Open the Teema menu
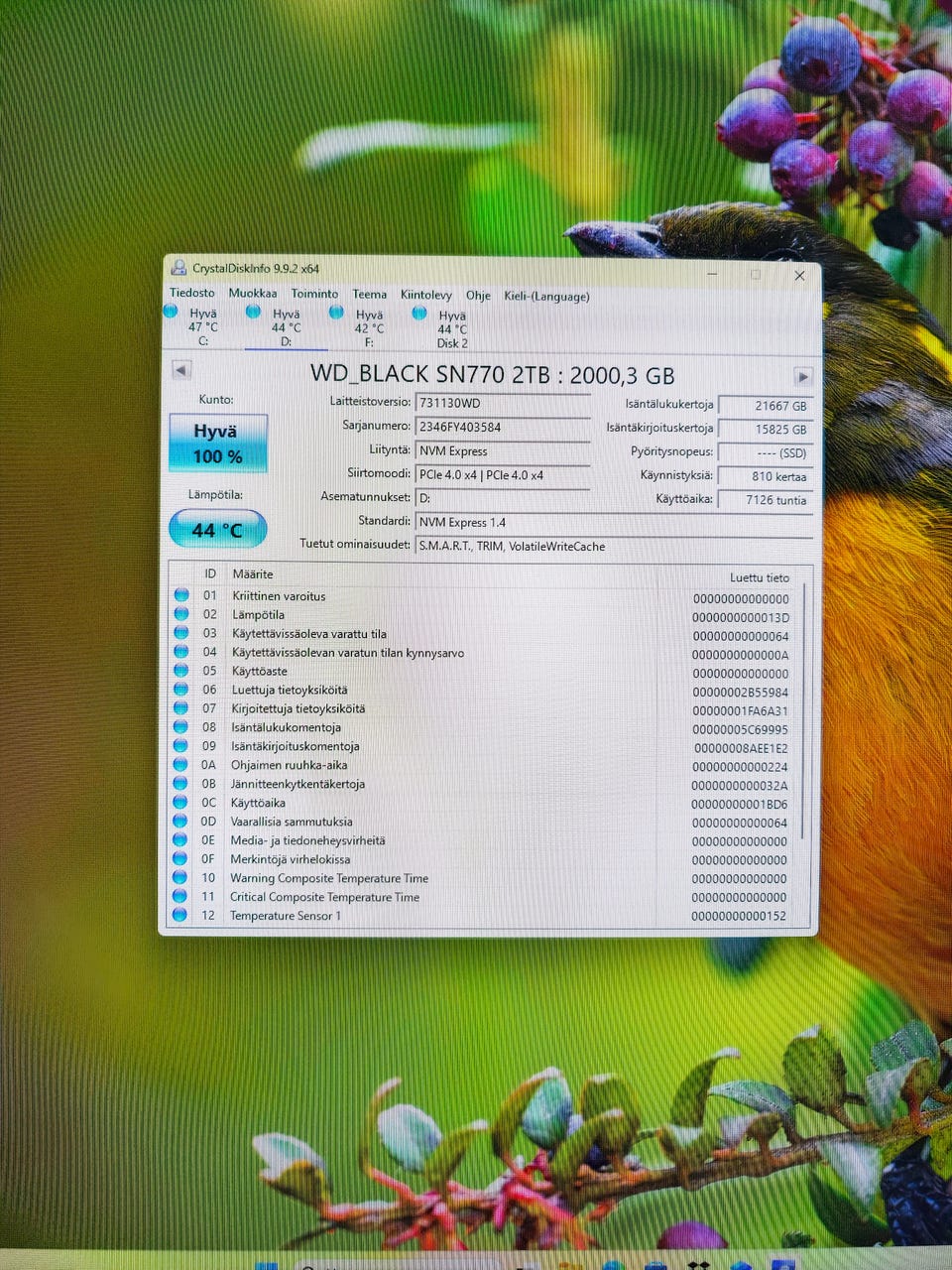The height and width of the screenshot is (1270, 952). pos(369,295)
